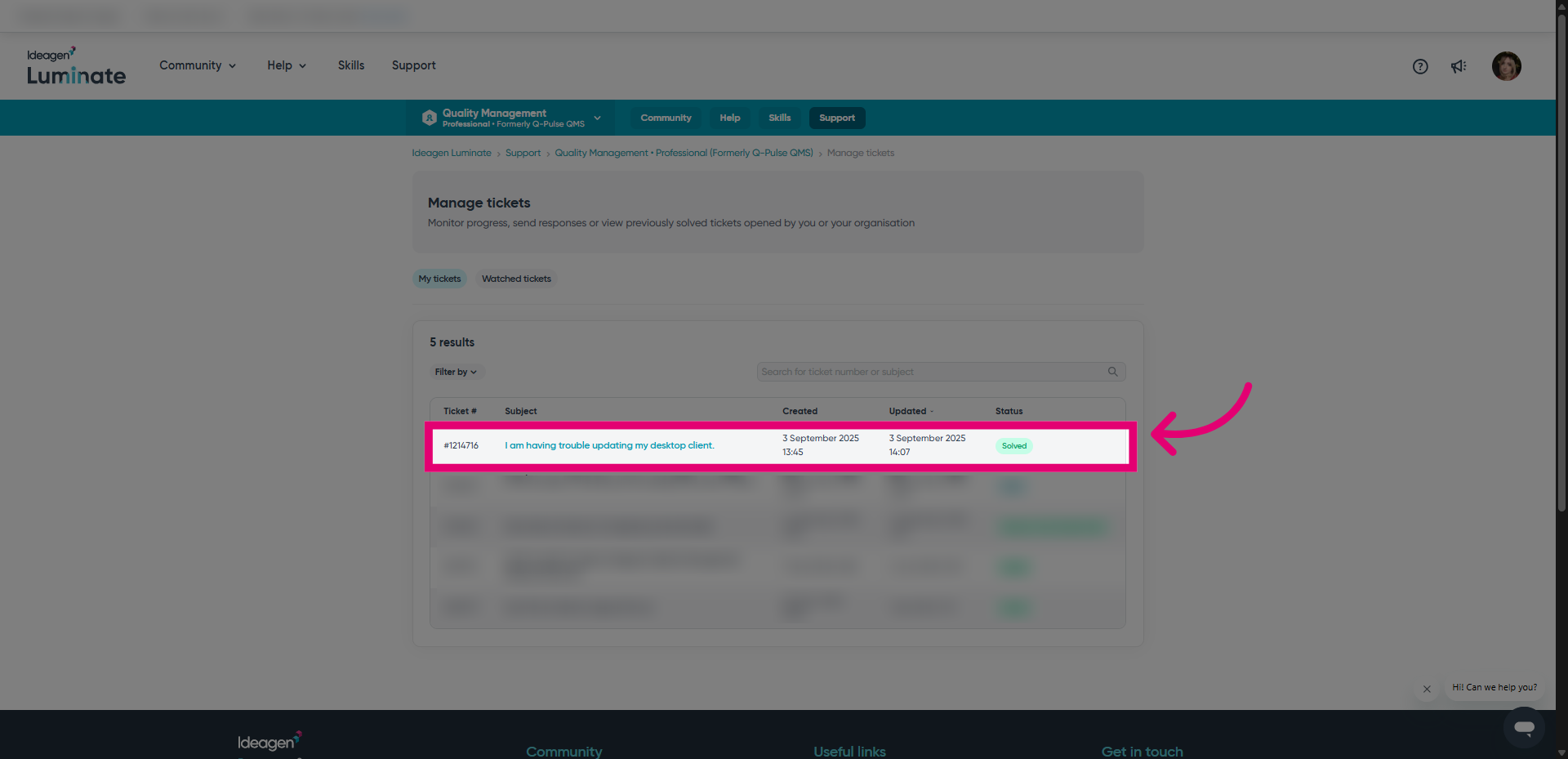Sort by the Updated column header
1568x759 pixels.
[x=911, y=411]
